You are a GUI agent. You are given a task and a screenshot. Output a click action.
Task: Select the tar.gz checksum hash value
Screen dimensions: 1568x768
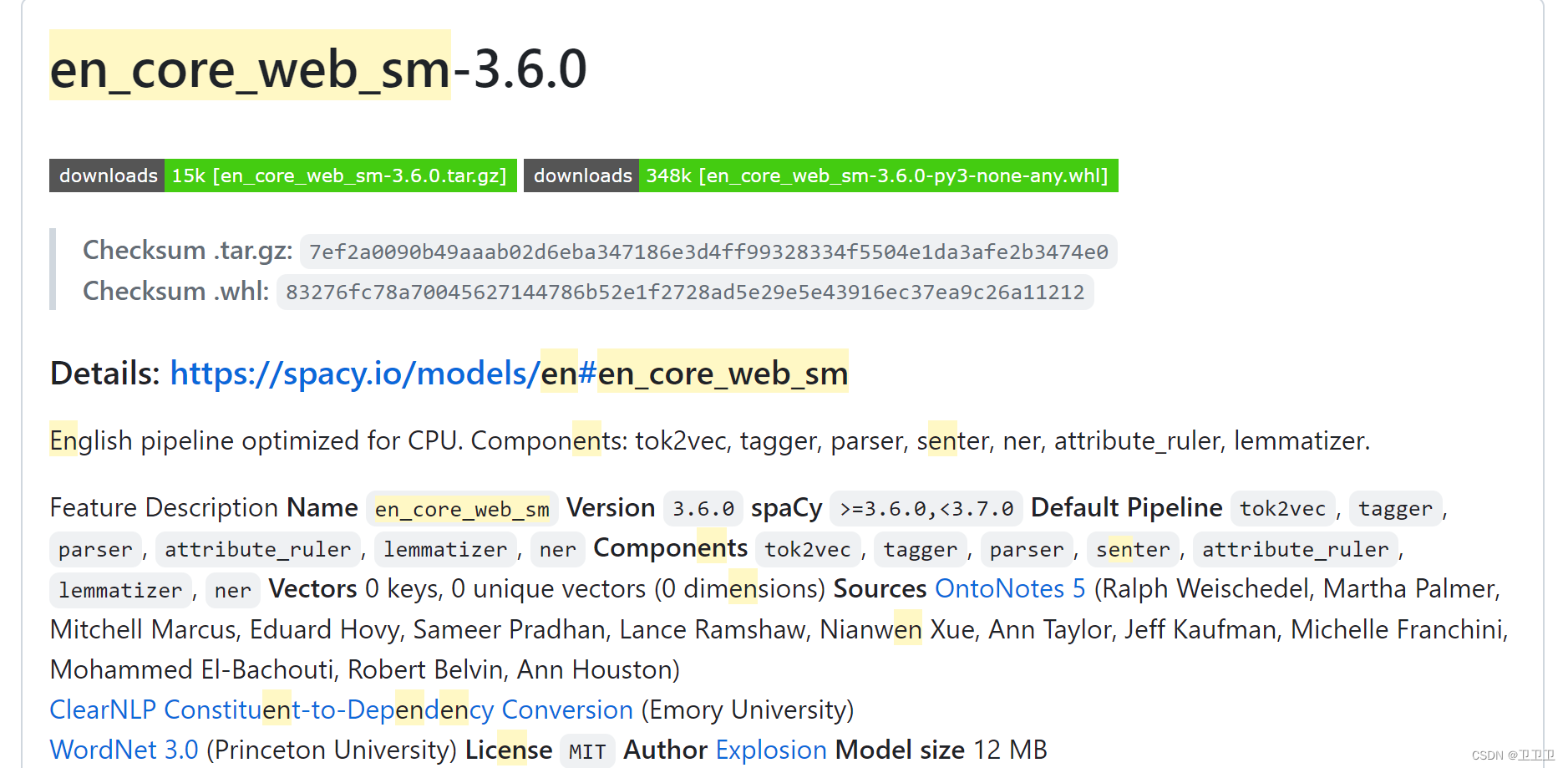tap(708, 252)
